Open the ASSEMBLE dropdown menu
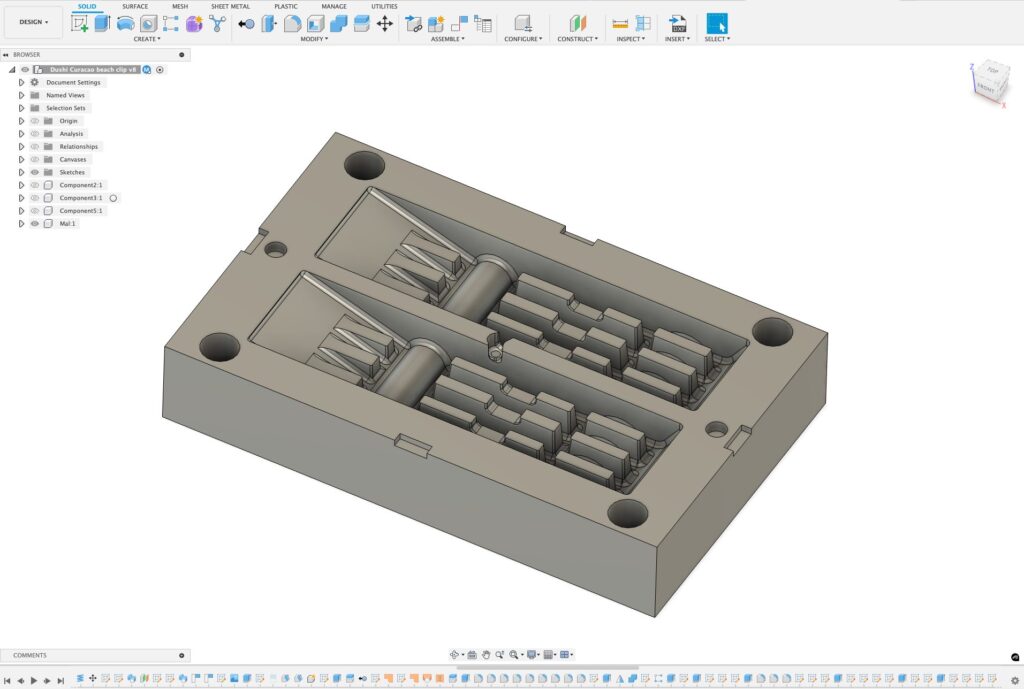The image size is (1024, 689). click(447, 39)
